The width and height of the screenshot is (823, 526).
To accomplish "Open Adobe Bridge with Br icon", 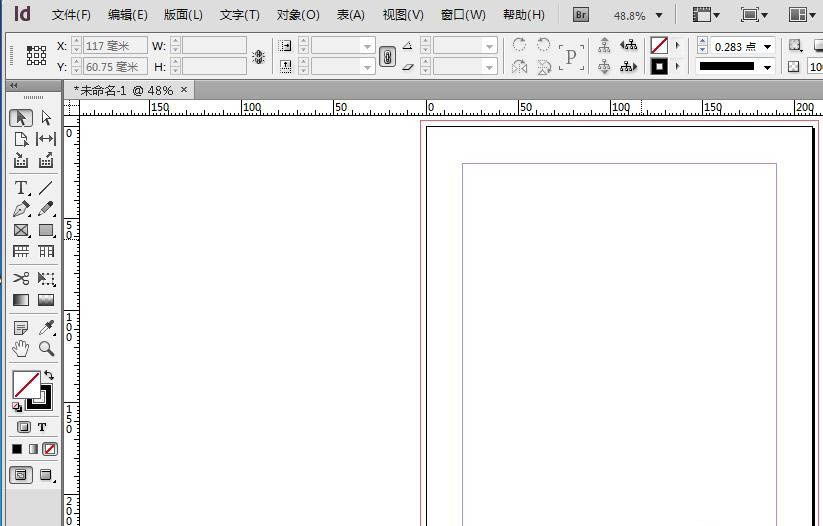I will coord(581,15).
